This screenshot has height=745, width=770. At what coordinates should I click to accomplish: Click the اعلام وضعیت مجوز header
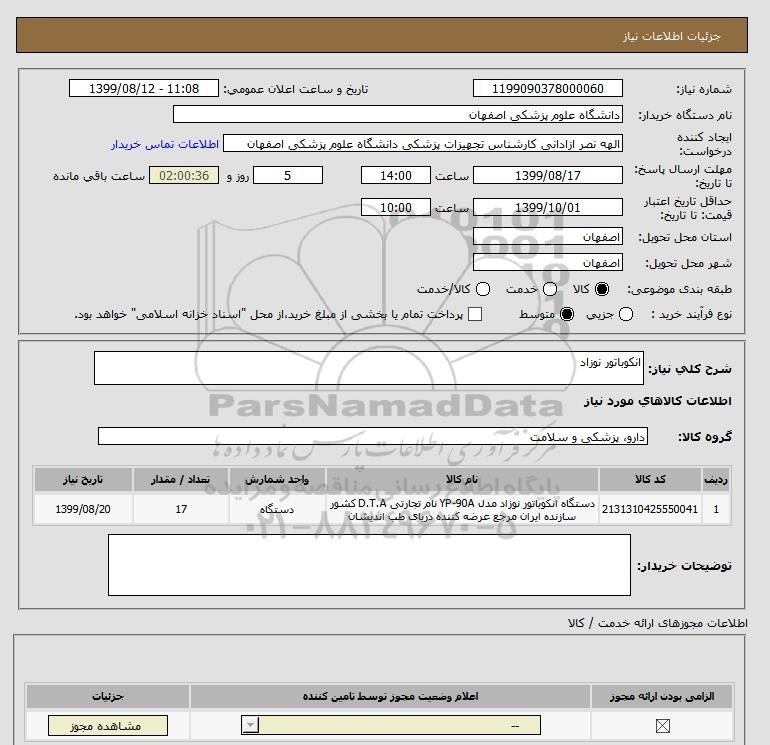click(x=390, y=696)
